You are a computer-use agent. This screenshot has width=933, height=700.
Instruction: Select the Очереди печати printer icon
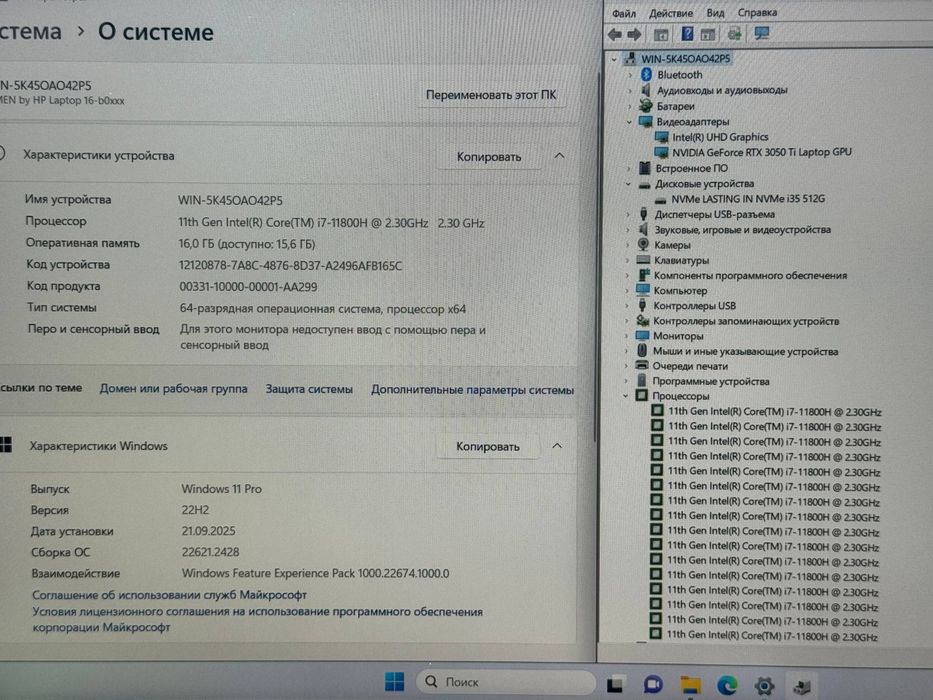coord(642,365)
